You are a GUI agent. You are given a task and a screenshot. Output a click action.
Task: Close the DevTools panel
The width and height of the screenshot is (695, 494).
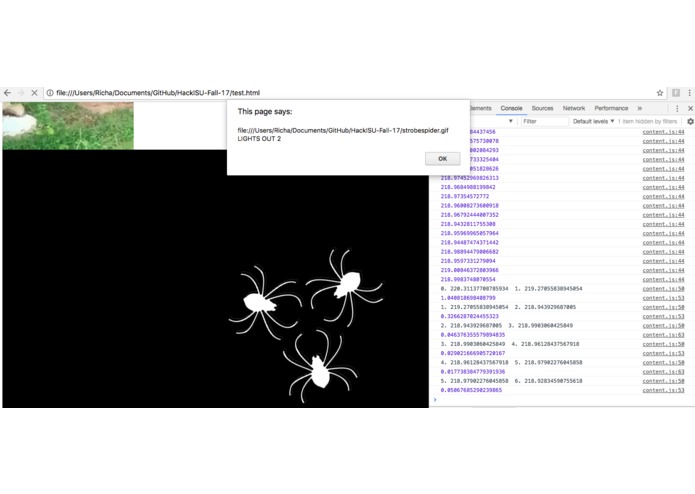point(690,108)
